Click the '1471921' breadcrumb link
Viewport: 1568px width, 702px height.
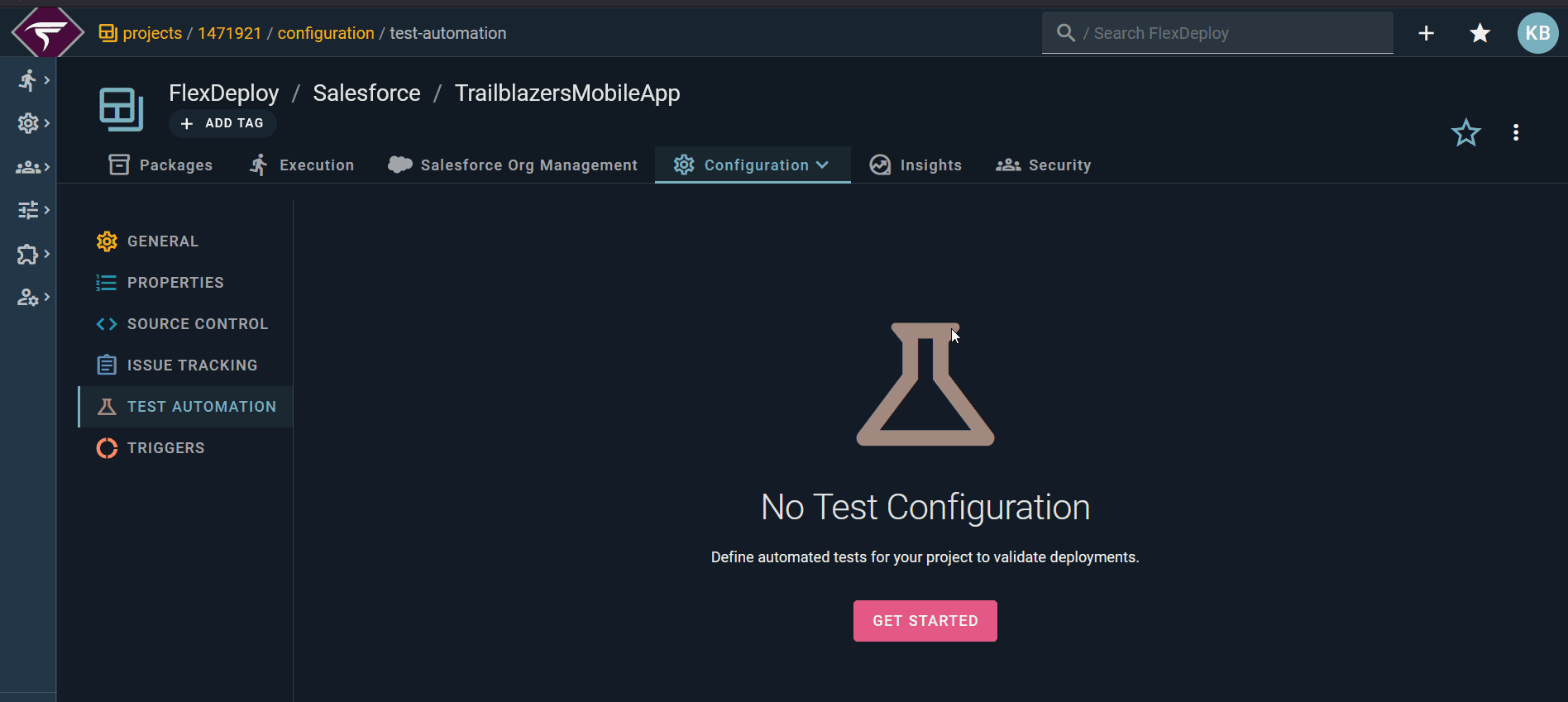click(x=229, y=33)
